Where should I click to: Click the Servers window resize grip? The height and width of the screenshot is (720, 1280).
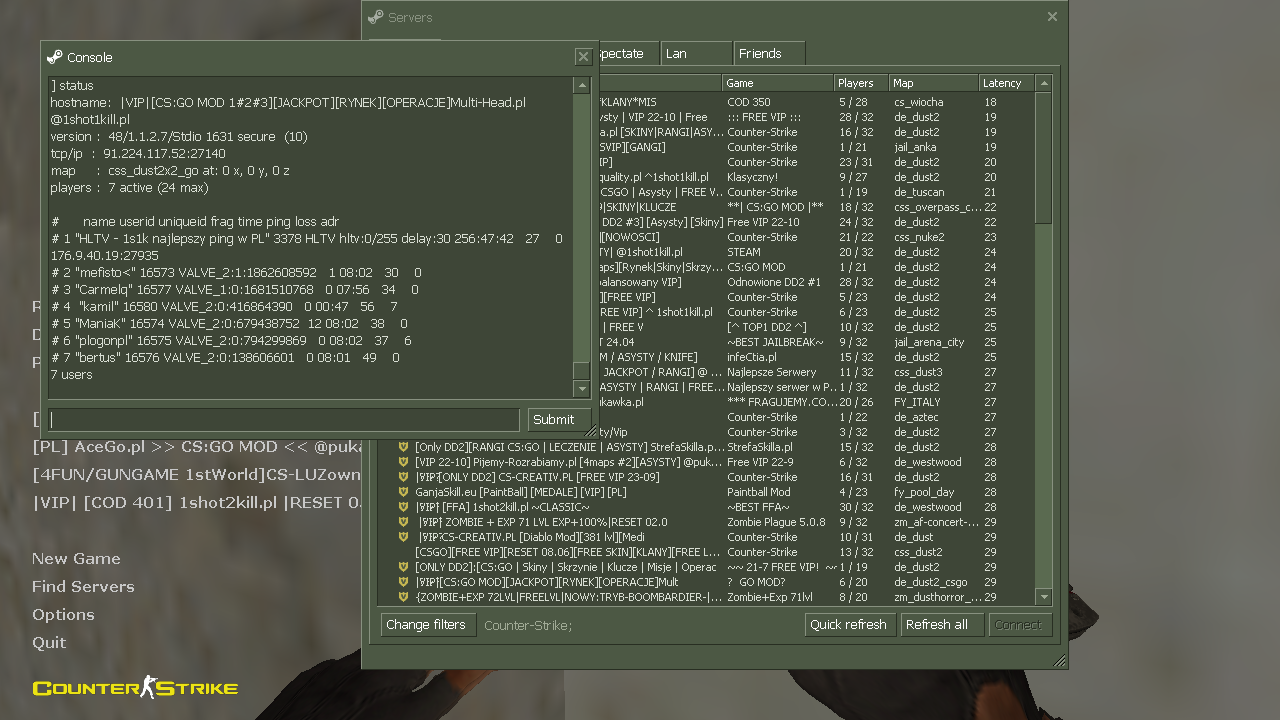click(1059, 660)
